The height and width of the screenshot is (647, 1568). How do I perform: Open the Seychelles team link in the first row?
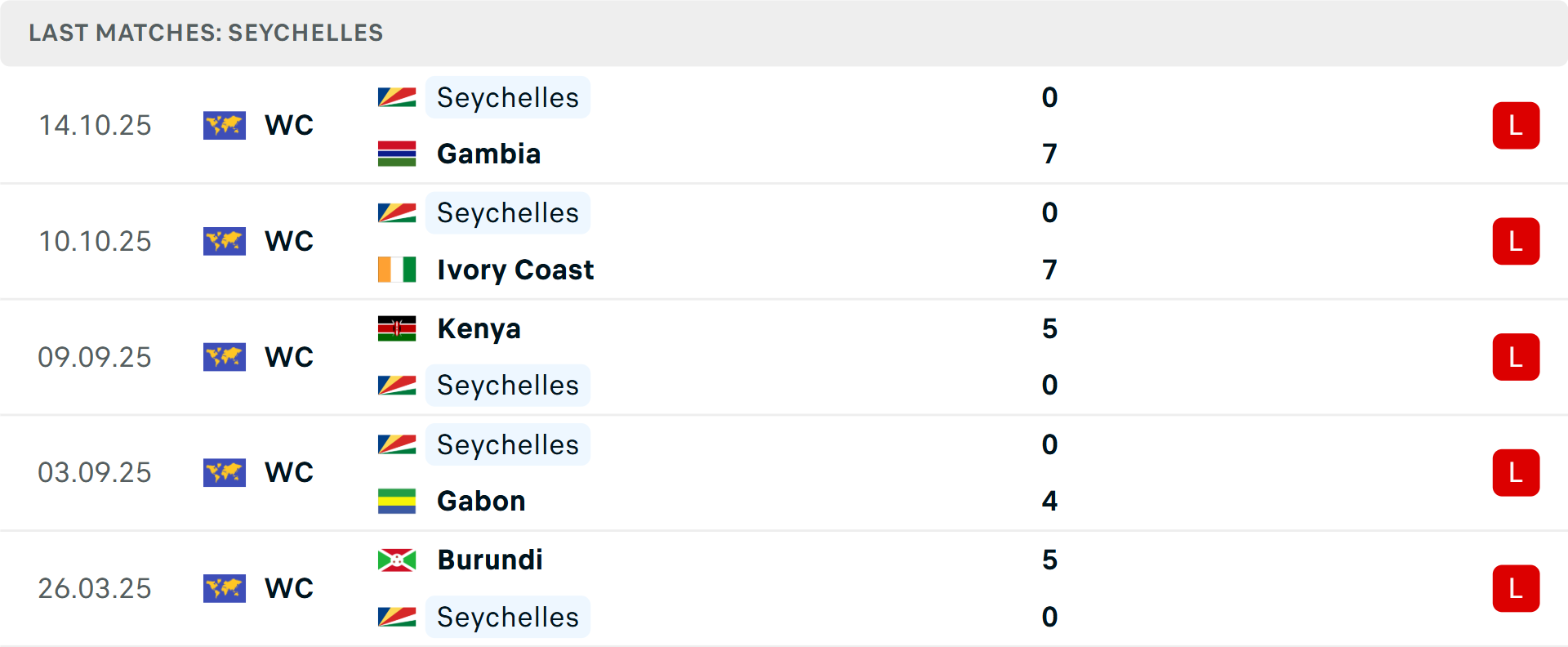click(507, 97)
